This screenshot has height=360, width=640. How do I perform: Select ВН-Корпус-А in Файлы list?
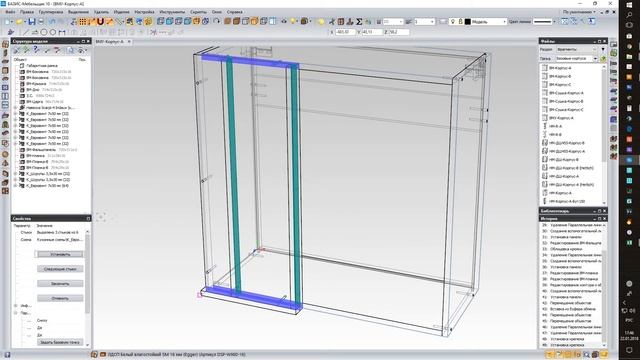pos(560,68)
